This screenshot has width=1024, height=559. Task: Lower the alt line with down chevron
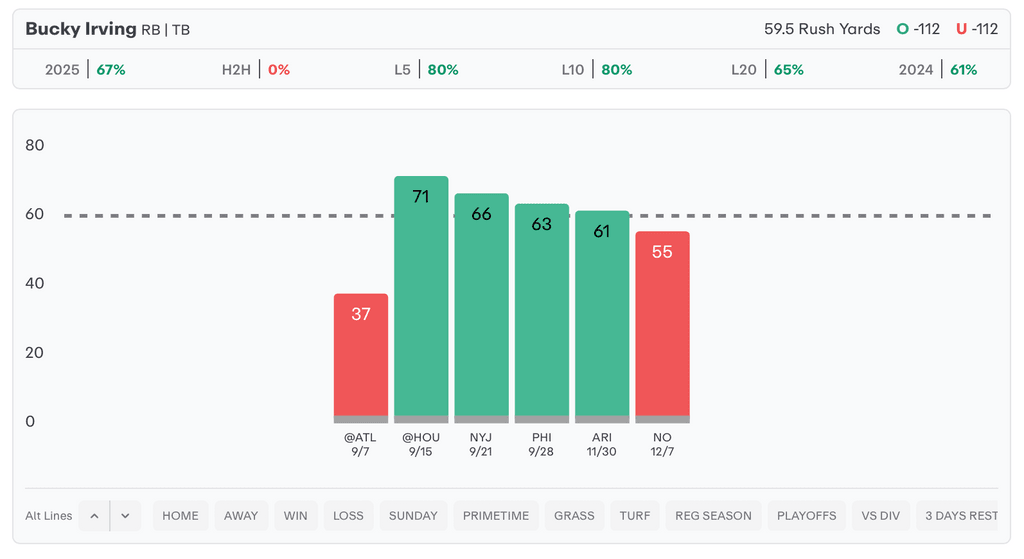click(125, 516)
